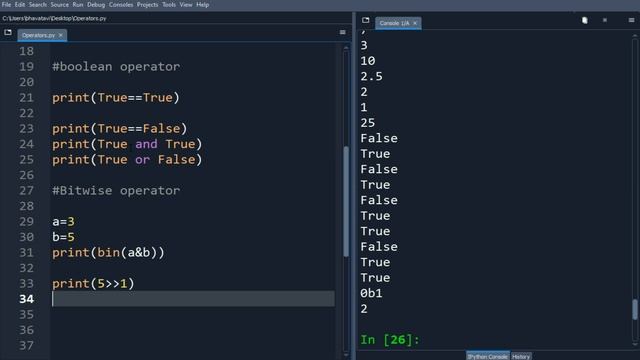Screen dimensions: 640x360
Task: Click line number 19 in gutter
Action: click(x=27, y=67)
